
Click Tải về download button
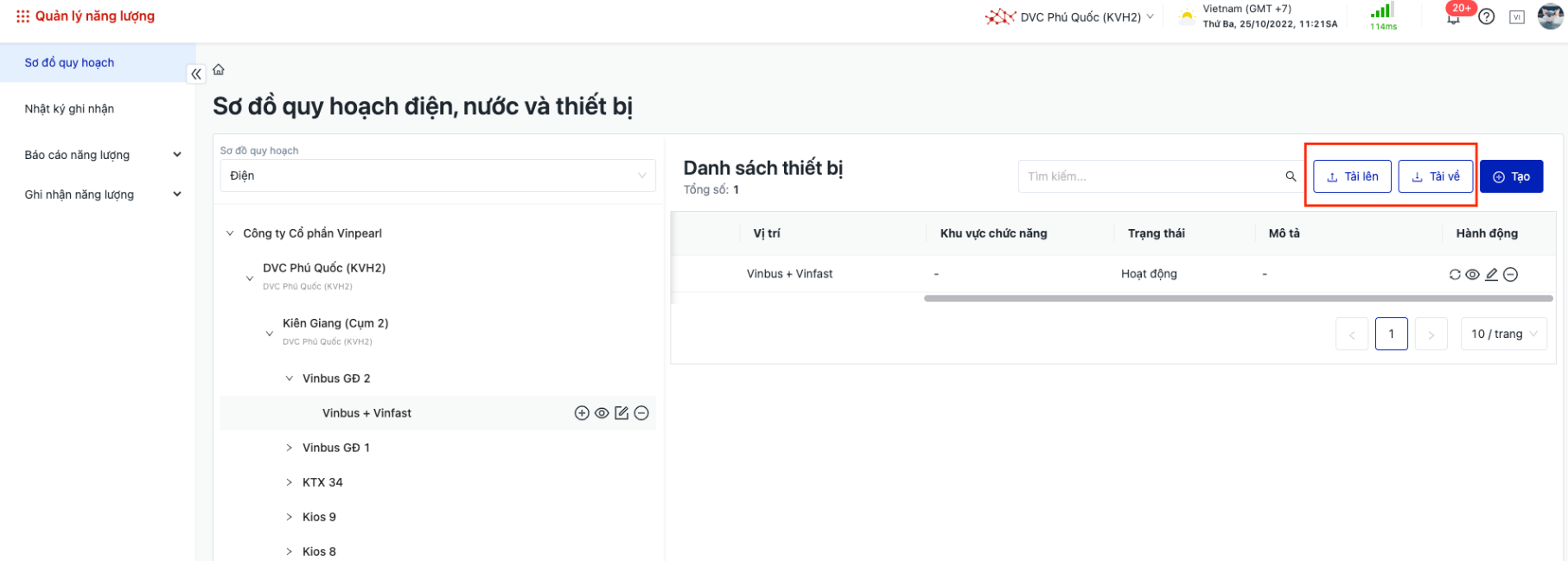coord(1436,176)
